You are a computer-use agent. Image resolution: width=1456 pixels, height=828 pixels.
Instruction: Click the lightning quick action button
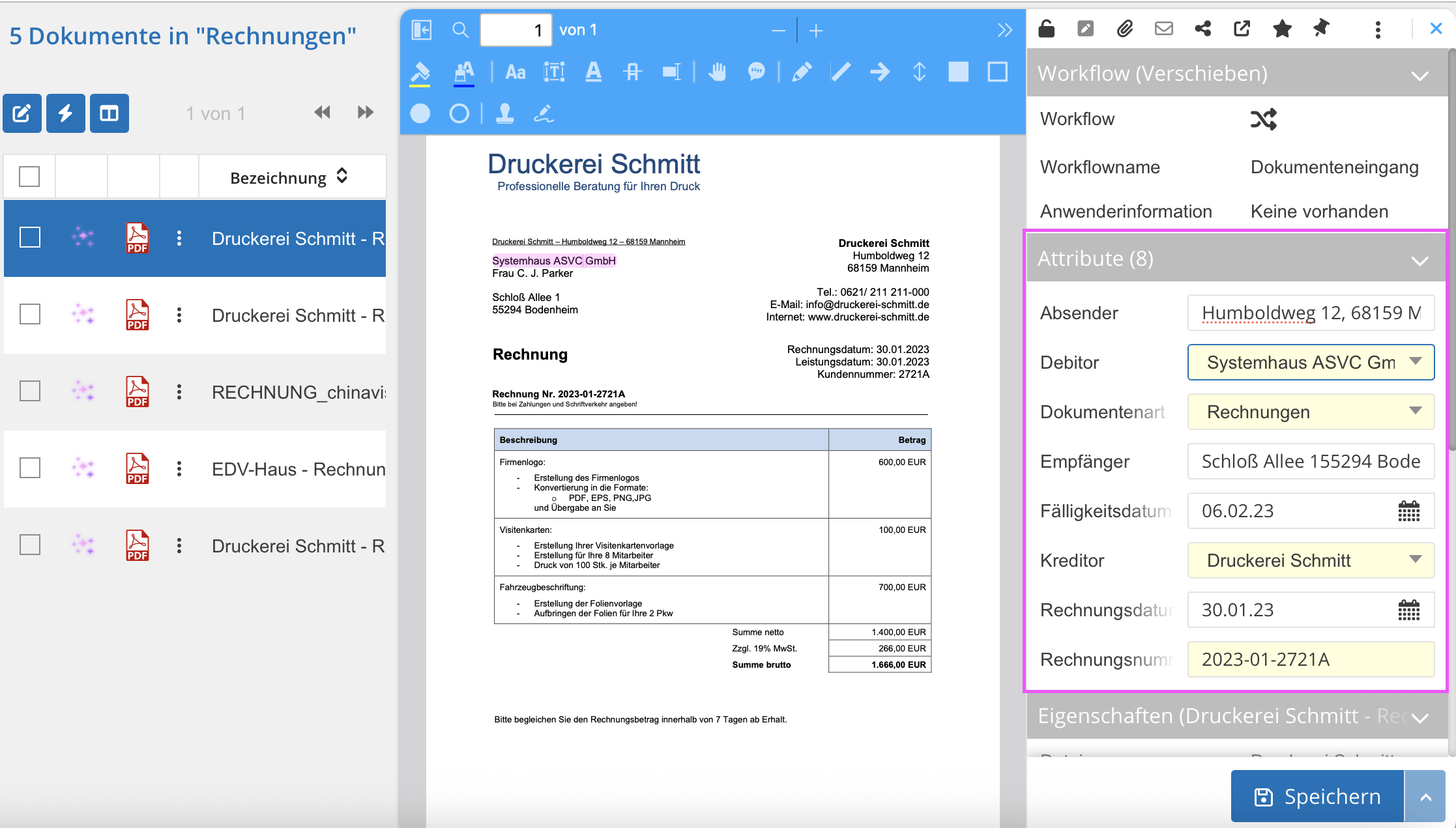66,113
